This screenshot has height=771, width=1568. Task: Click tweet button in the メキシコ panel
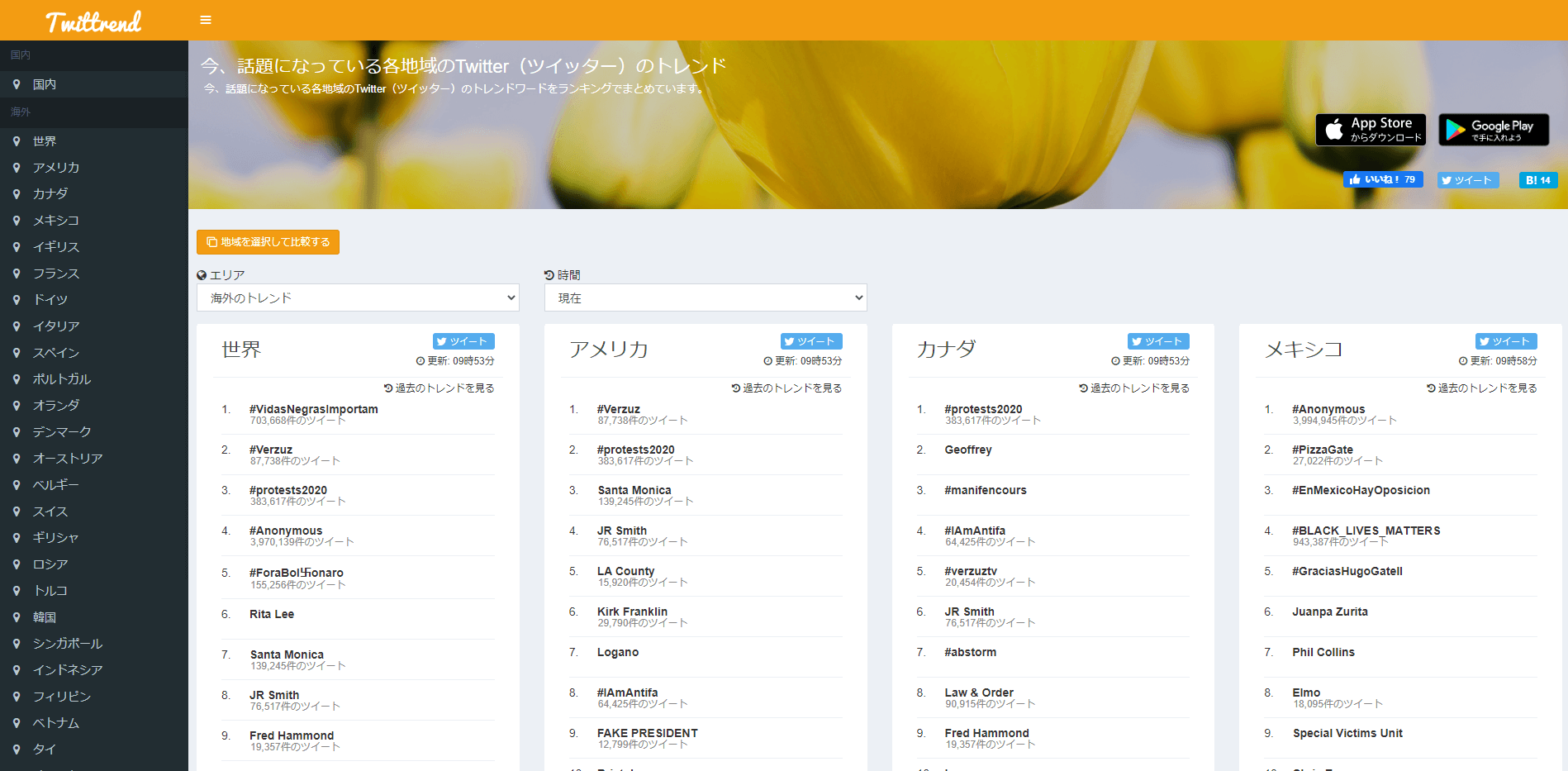1505,341
